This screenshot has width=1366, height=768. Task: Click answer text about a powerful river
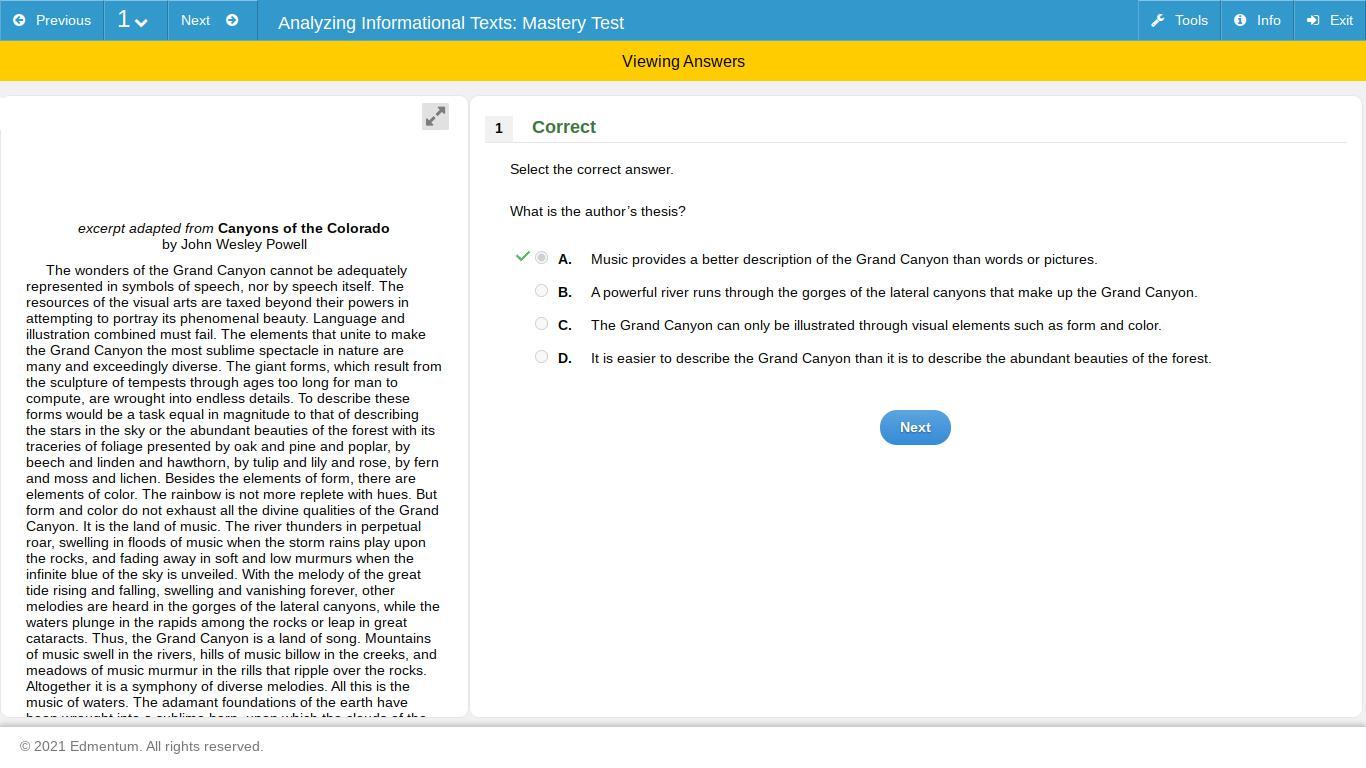(x=894, y=293)
